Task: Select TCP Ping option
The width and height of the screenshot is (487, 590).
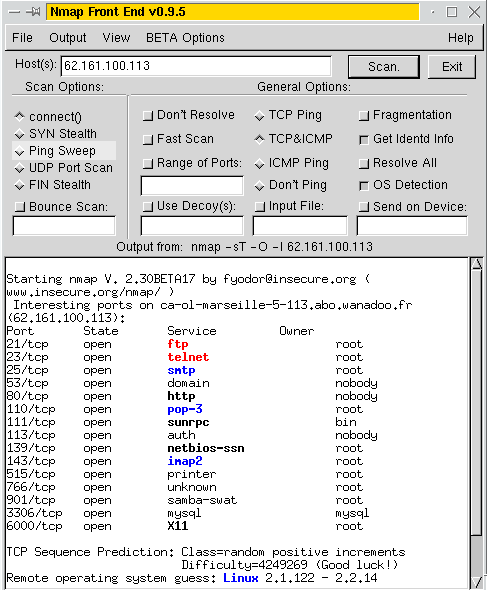Action: [x=259, y=116]
